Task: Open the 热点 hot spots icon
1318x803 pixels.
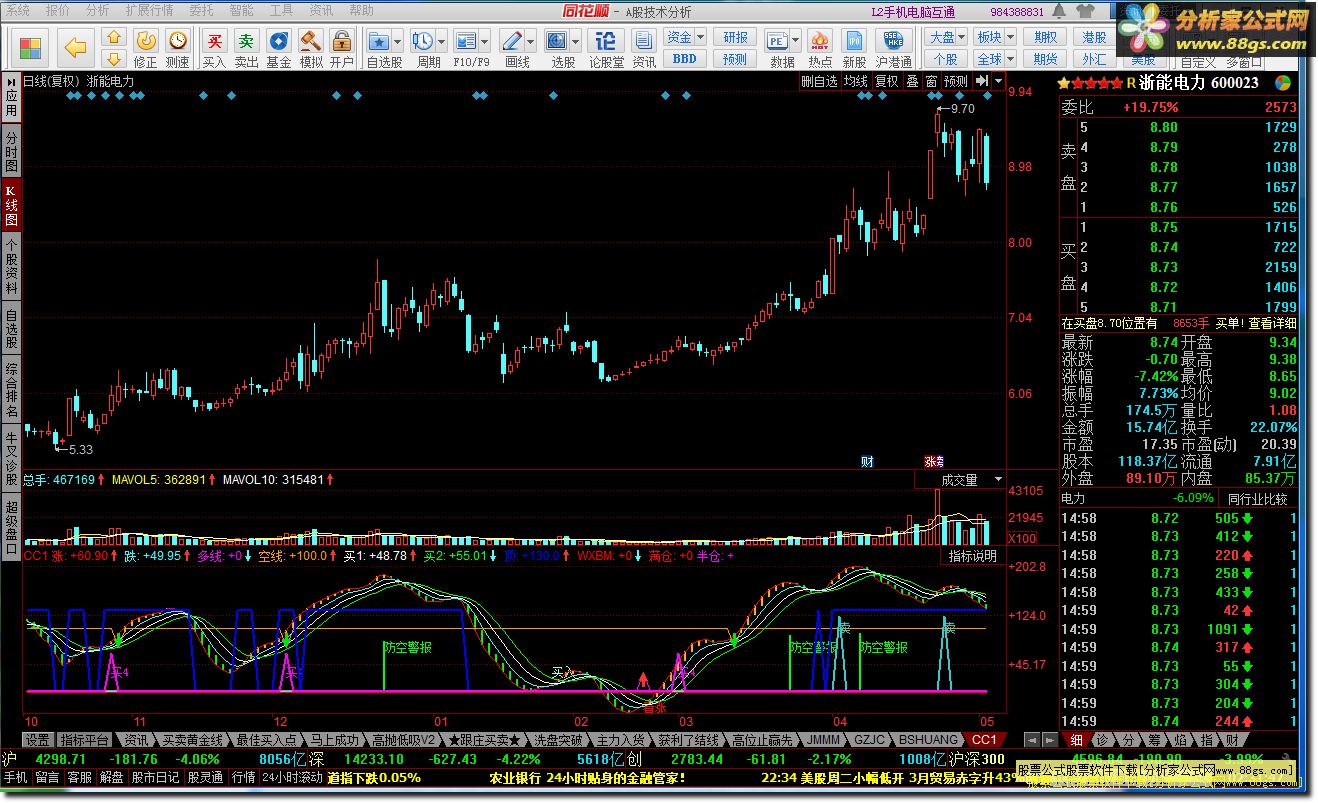Action: 820,47
